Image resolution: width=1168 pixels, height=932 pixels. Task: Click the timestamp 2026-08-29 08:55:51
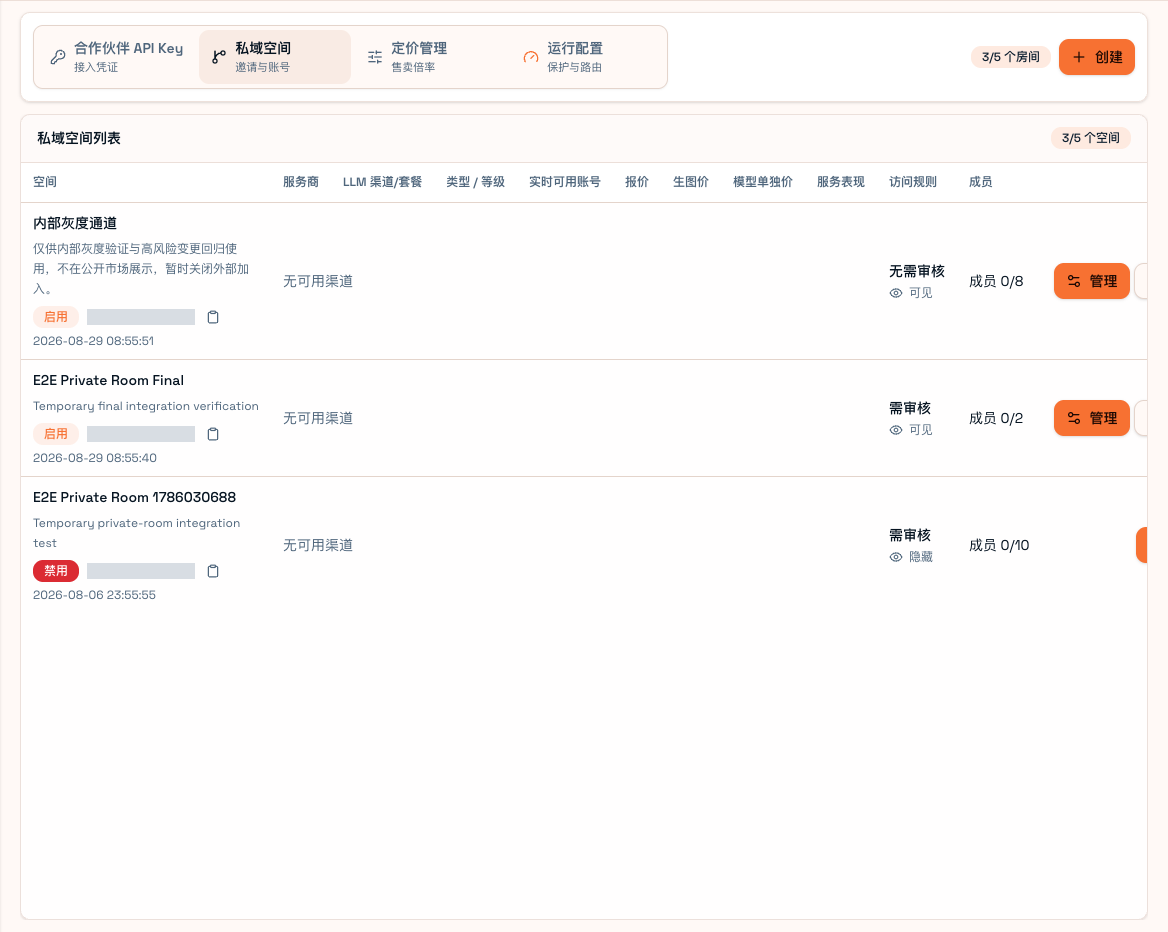coord(94,341)
